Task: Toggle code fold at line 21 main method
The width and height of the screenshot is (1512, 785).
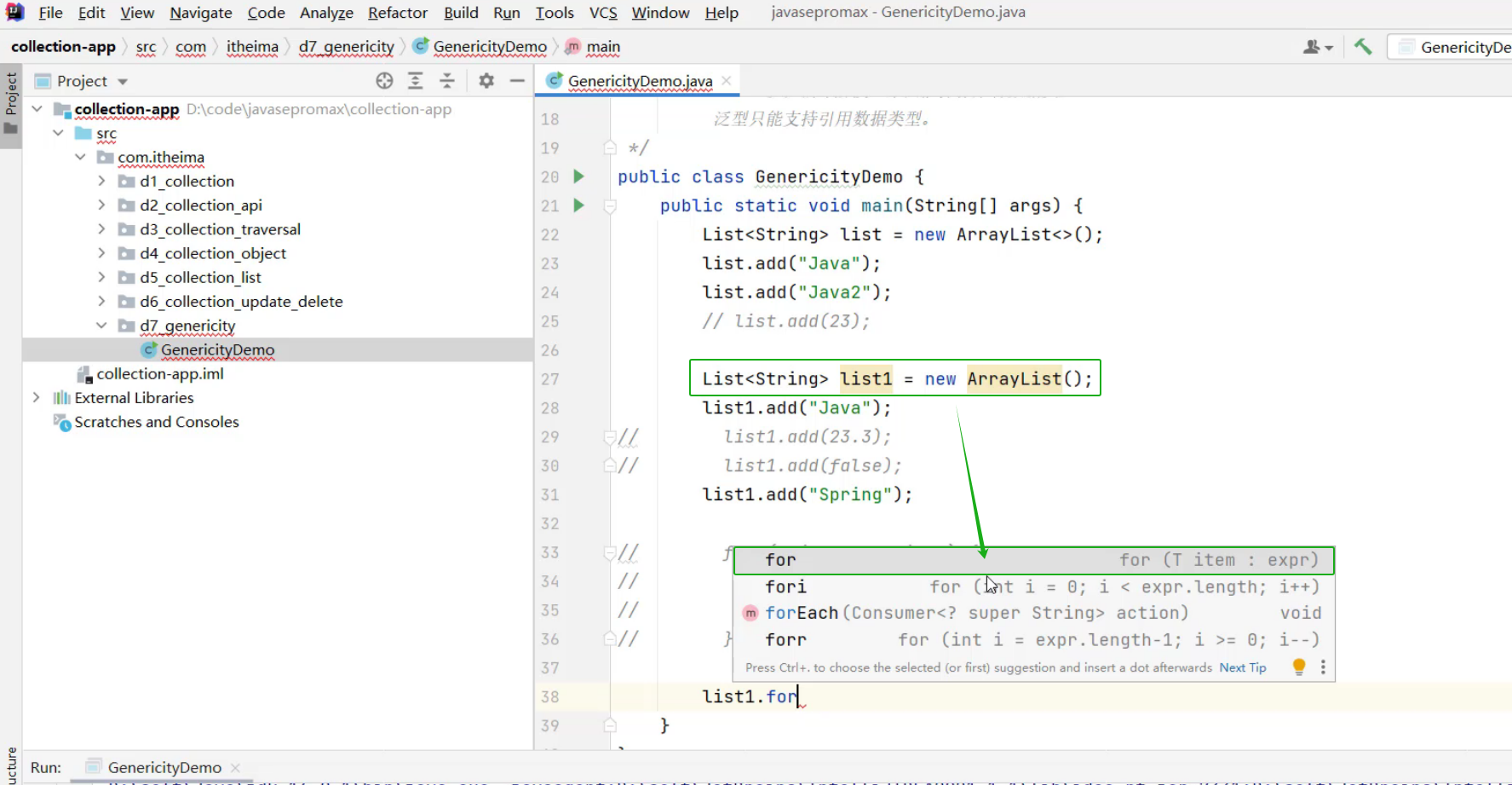Action: point(610,205)
